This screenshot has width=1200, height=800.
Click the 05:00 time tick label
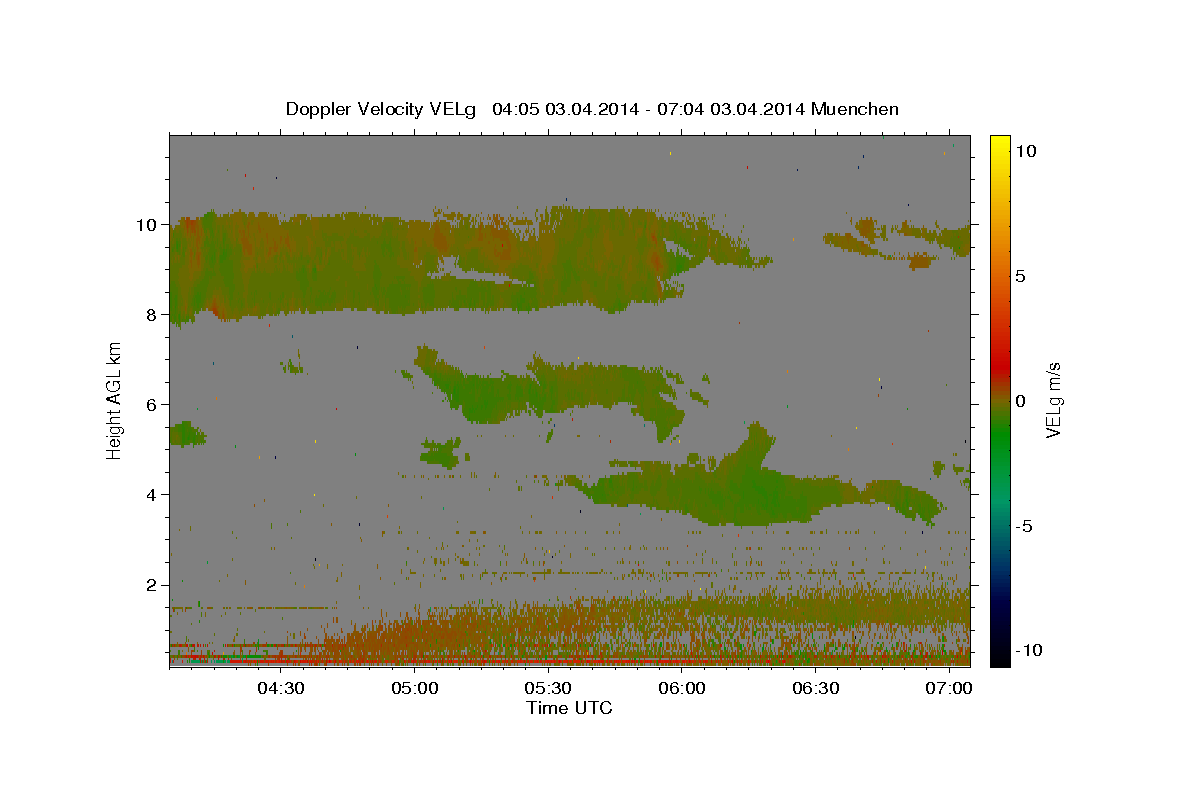click(414, 689)
